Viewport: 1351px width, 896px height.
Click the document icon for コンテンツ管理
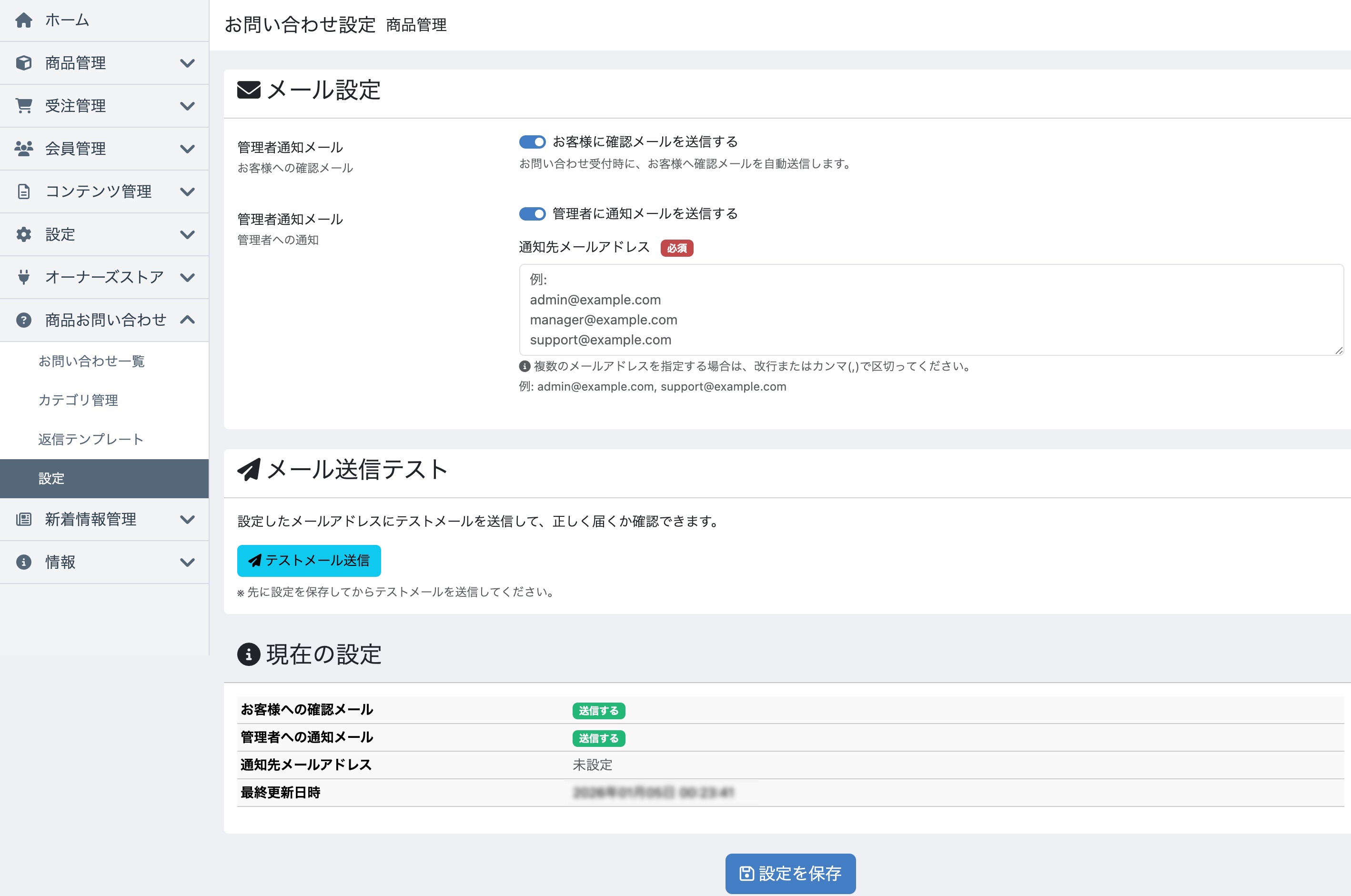click(x=23, y=191)
